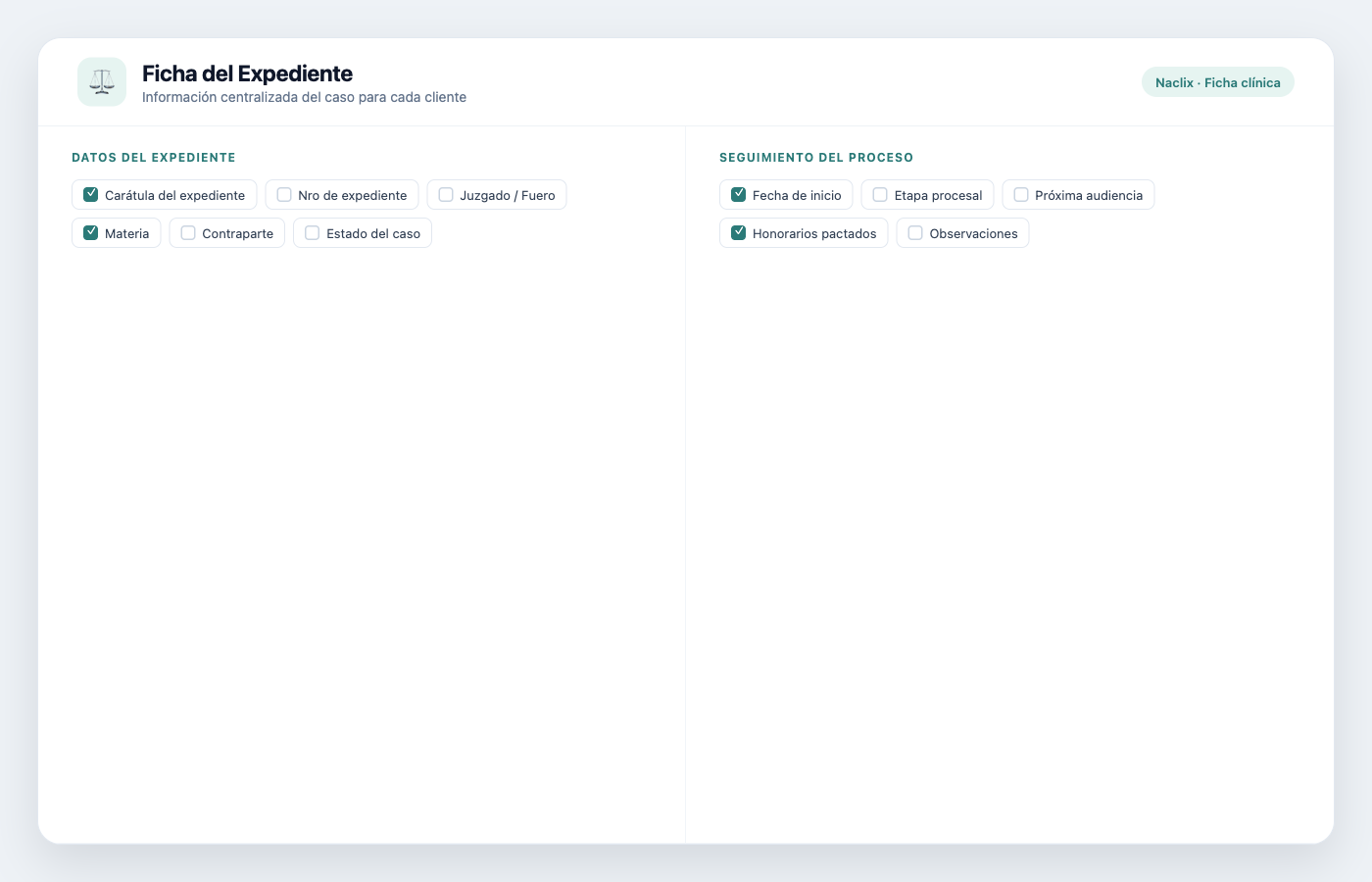
Task: Click the Naclix · Ficha clínica badge
Action: 1218,82
